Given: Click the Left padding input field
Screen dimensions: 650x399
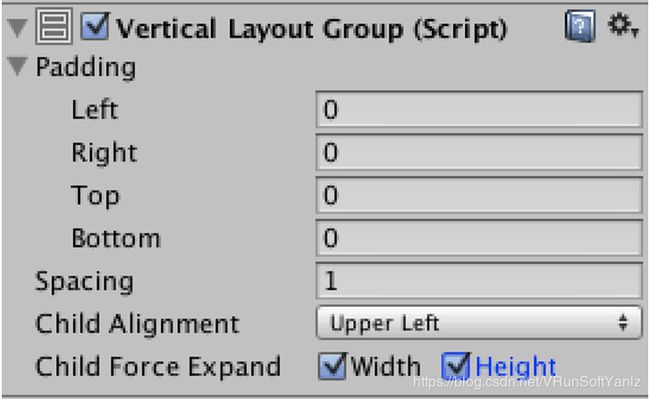Looking at the screenshot, I should tap(479, 109).
